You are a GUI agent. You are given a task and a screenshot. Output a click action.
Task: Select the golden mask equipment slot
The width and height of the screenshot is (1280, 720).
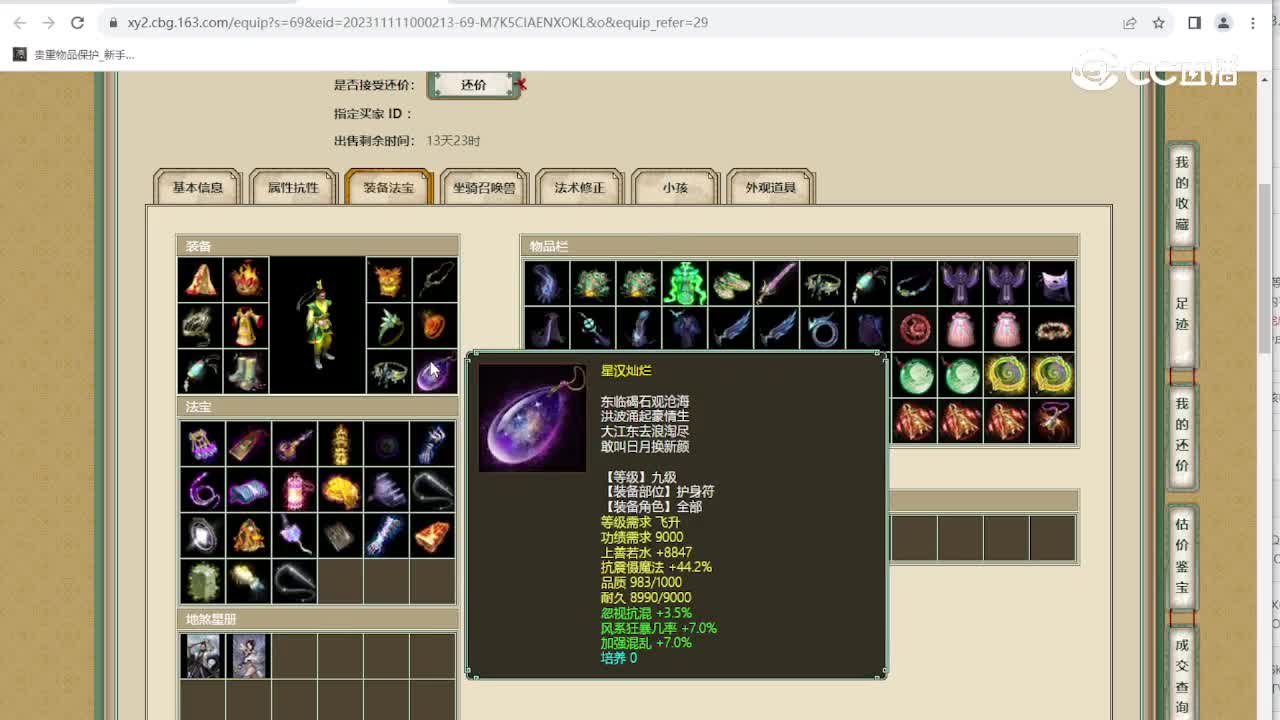(389, 280)
